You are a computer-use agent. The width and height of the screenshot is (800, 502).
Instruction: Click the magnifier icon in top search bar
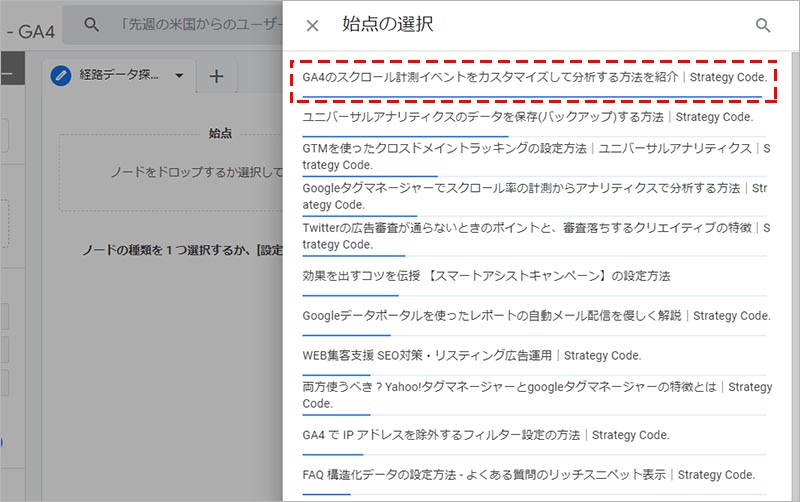pyautogui.click(x=92, y=24)
